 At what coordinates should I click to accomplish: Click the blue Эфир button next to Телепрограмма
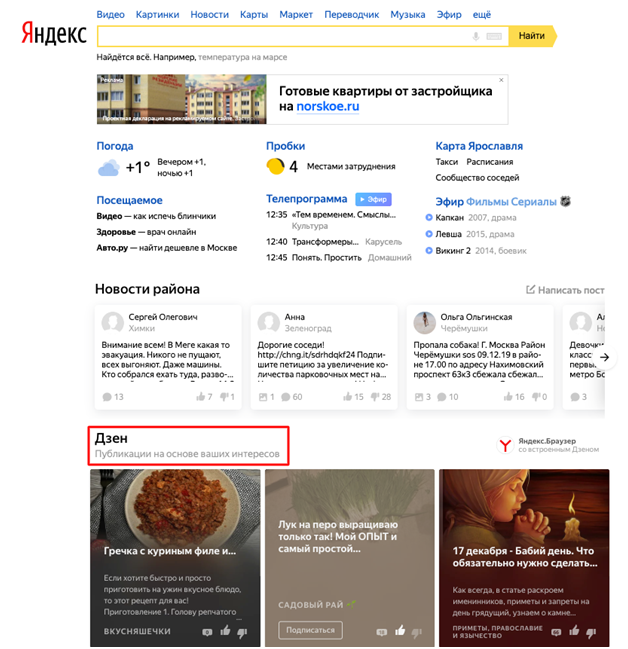click(x=373, y=200)
